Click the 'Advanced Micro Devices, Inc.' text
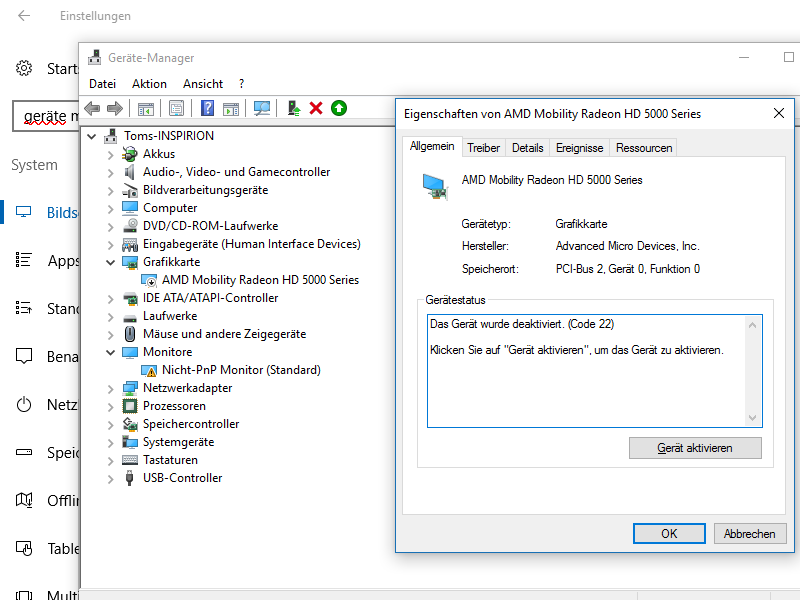This screenshot has width=800, height=600. (627, 246)
